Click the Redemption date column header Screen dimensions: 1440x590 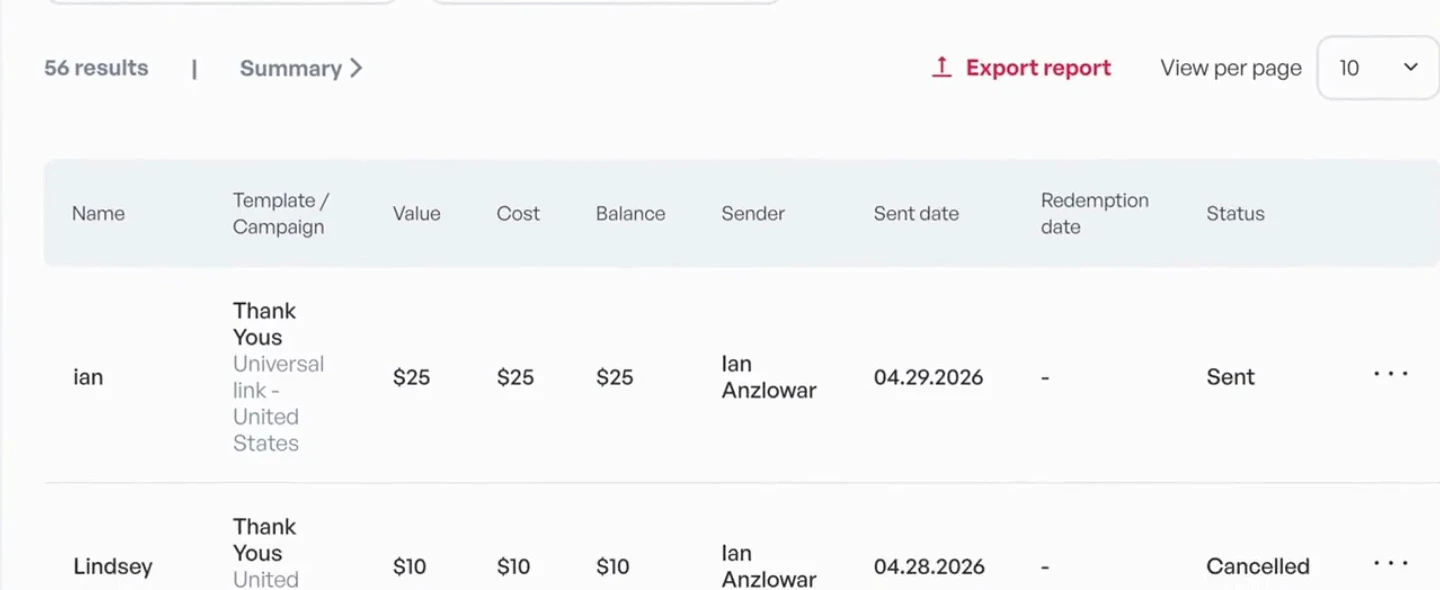(x=1094, y=213)
